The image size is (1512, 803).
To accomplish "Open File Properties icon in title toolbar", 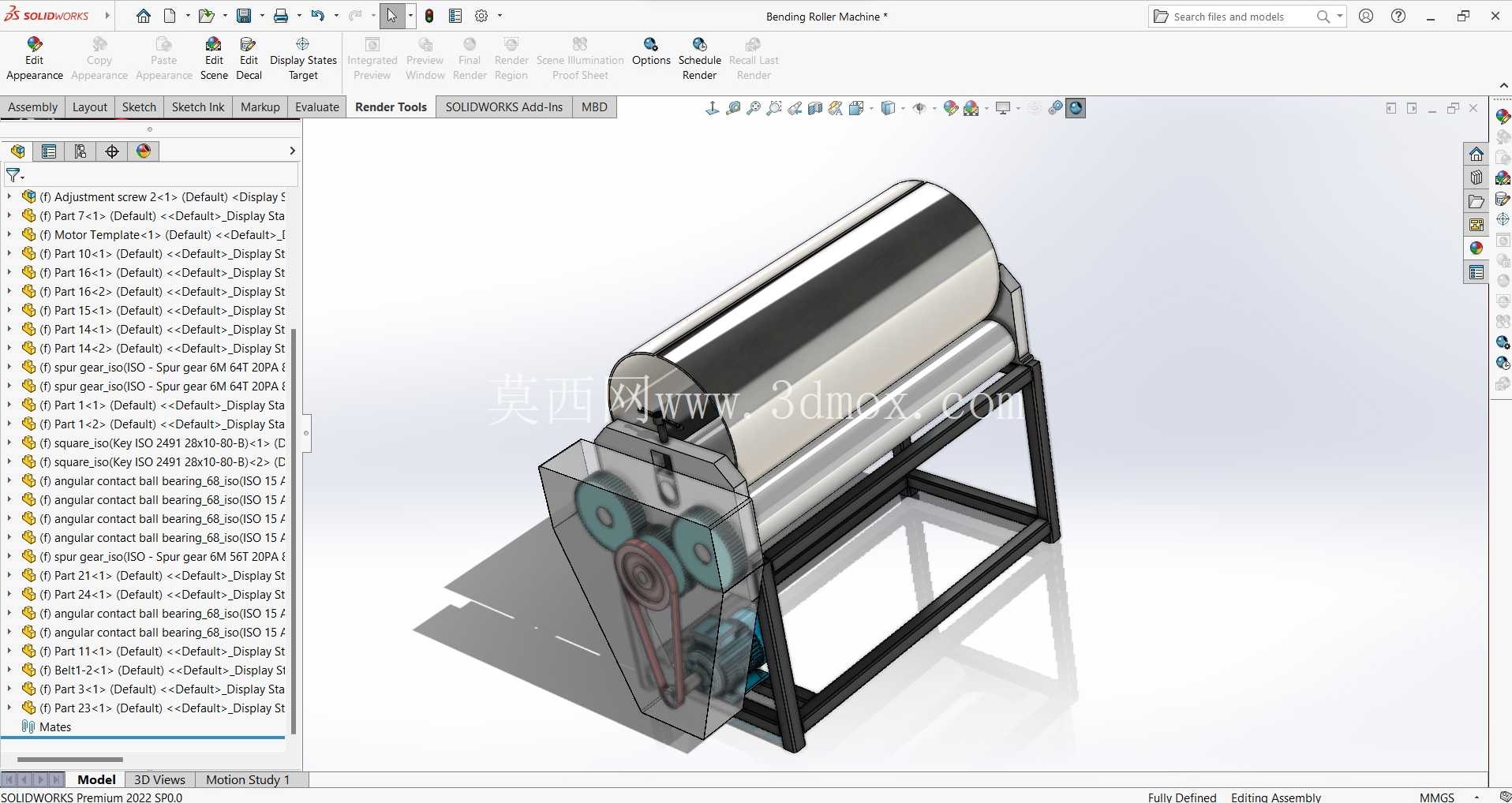I will click(x=455, y=16).
